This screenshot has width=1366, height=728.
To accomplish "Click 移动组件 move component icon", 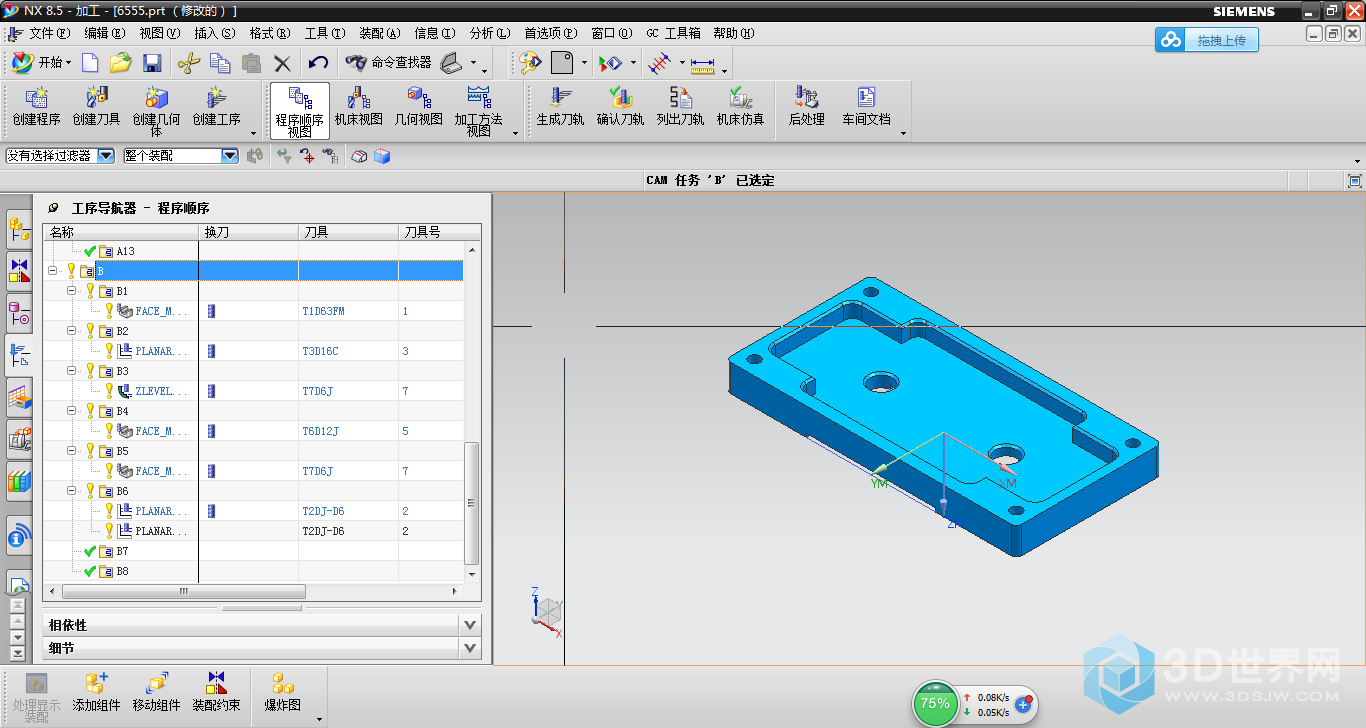I will click(157, 692).
